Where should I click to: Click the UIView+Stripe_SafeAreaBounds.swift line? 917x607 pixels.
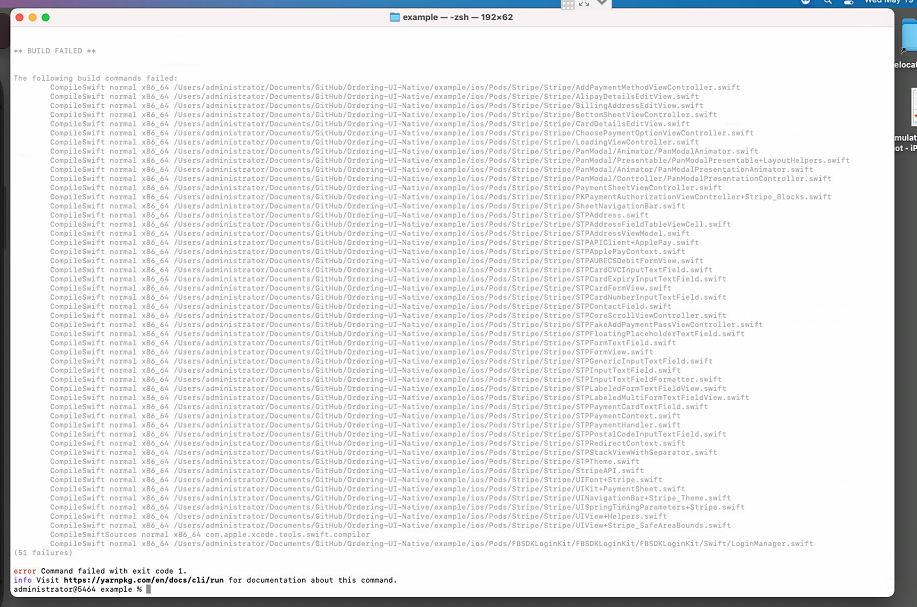pos(390,525)
